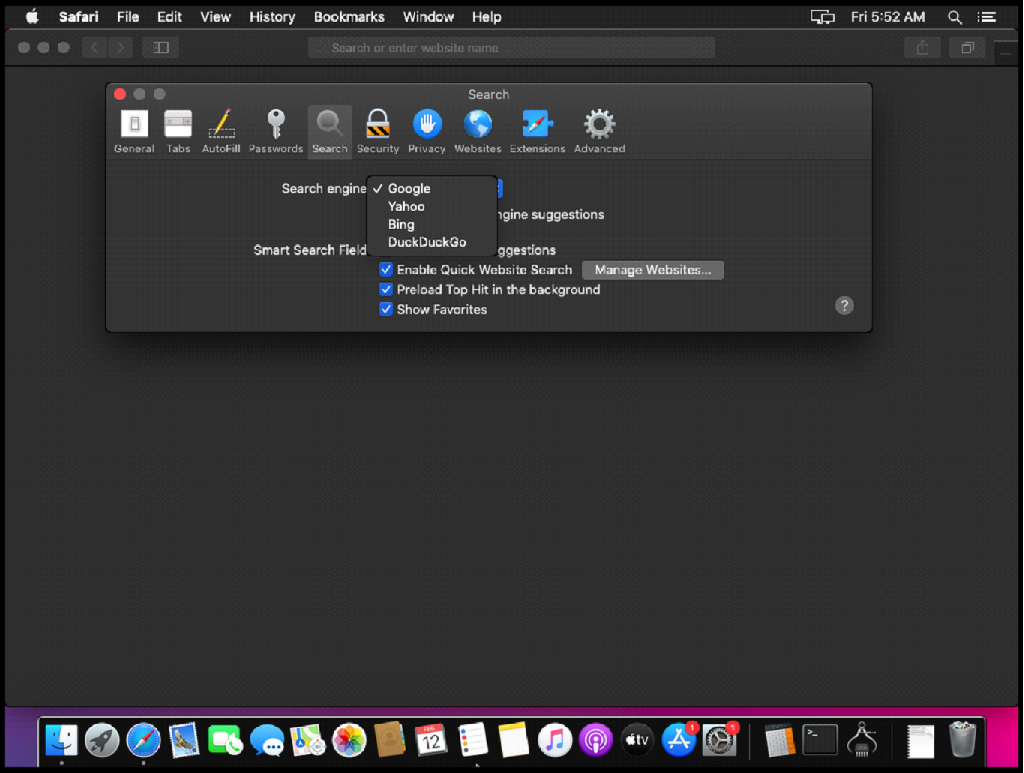Open Calendar from the Dock
This screenshot has width=1024, height=773.
(431, 740)
